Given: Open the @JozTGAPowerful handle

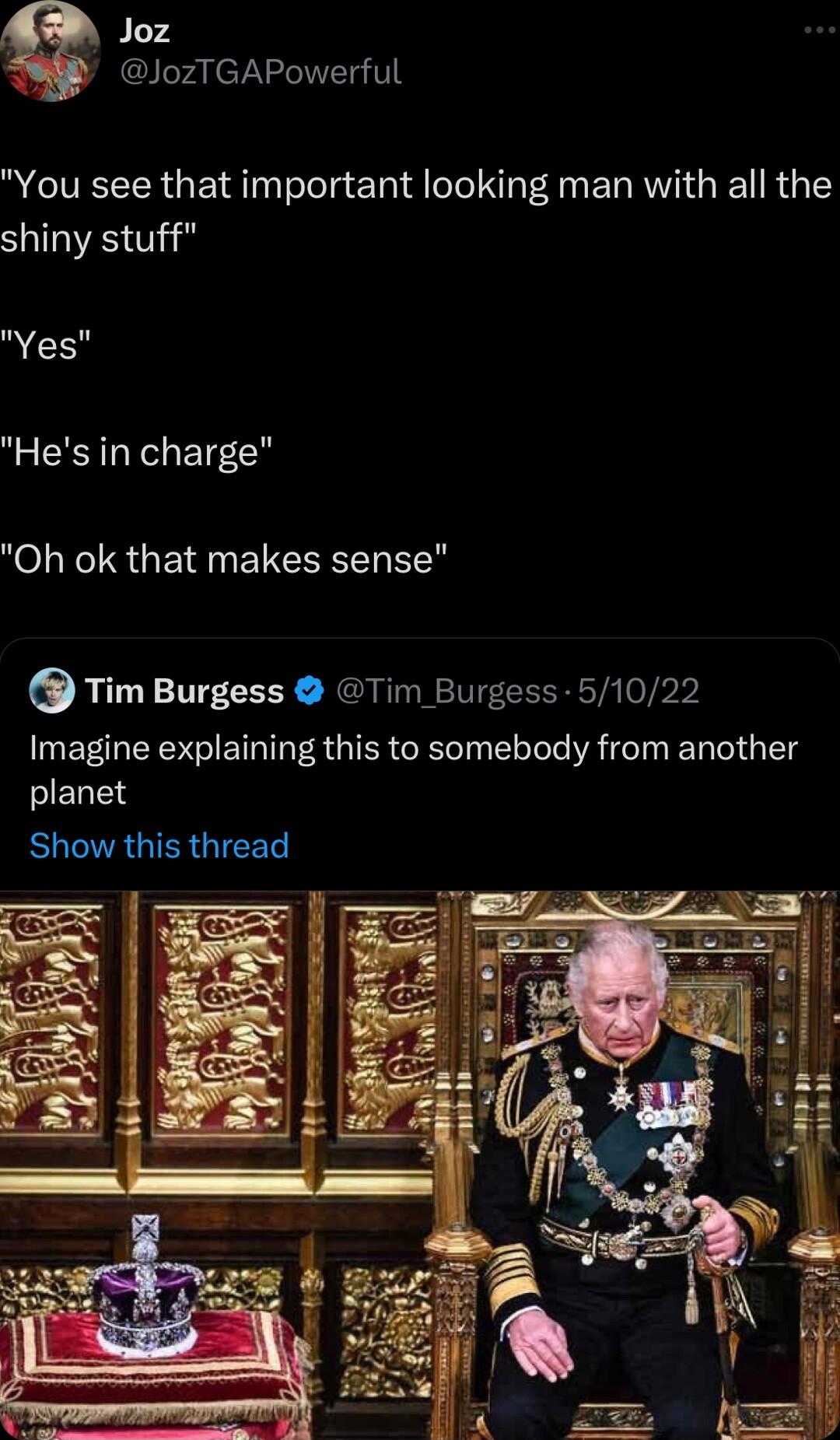Looking at the screenshot, I should tap(260, 72).
